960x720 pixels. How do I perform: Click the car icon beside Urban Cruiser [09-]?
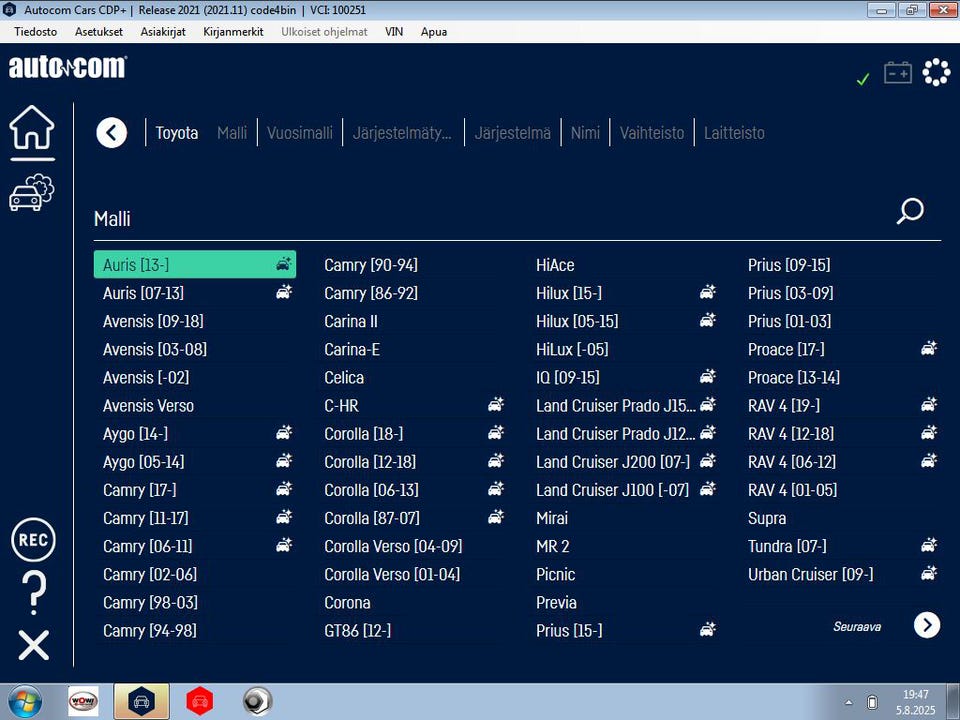point(929,573)
